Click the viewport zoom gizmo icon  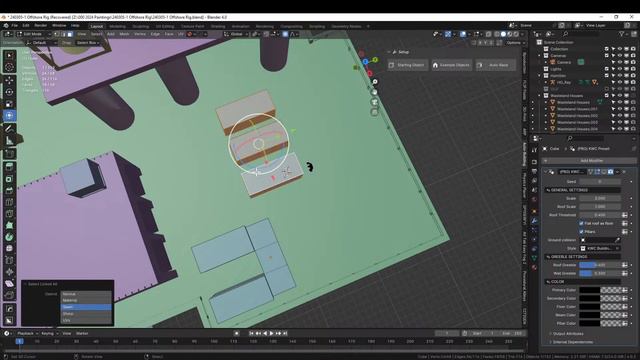click(x=375, y=82)
